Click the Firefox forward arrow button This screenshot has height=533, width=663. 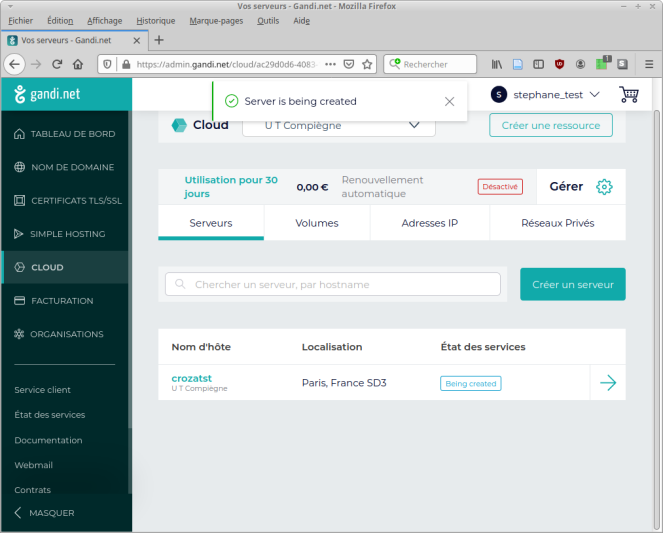[x=36, y=64]
